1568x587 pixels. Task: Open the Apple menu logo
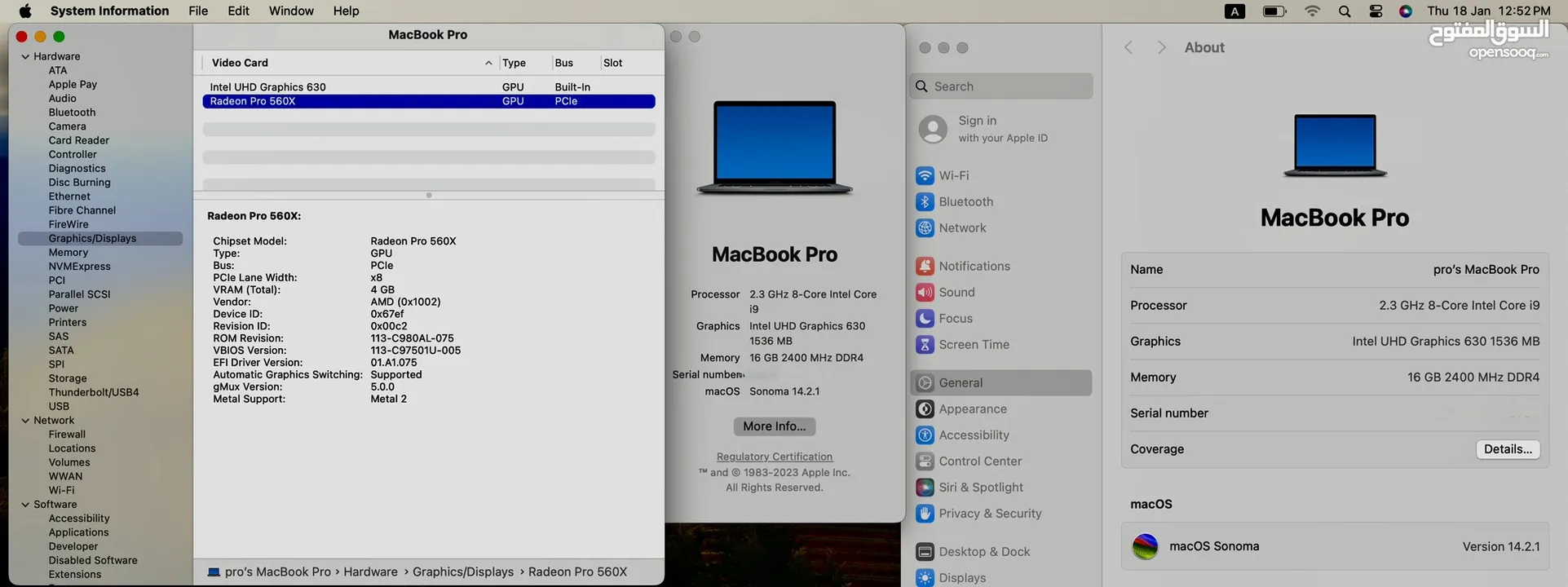24,11
